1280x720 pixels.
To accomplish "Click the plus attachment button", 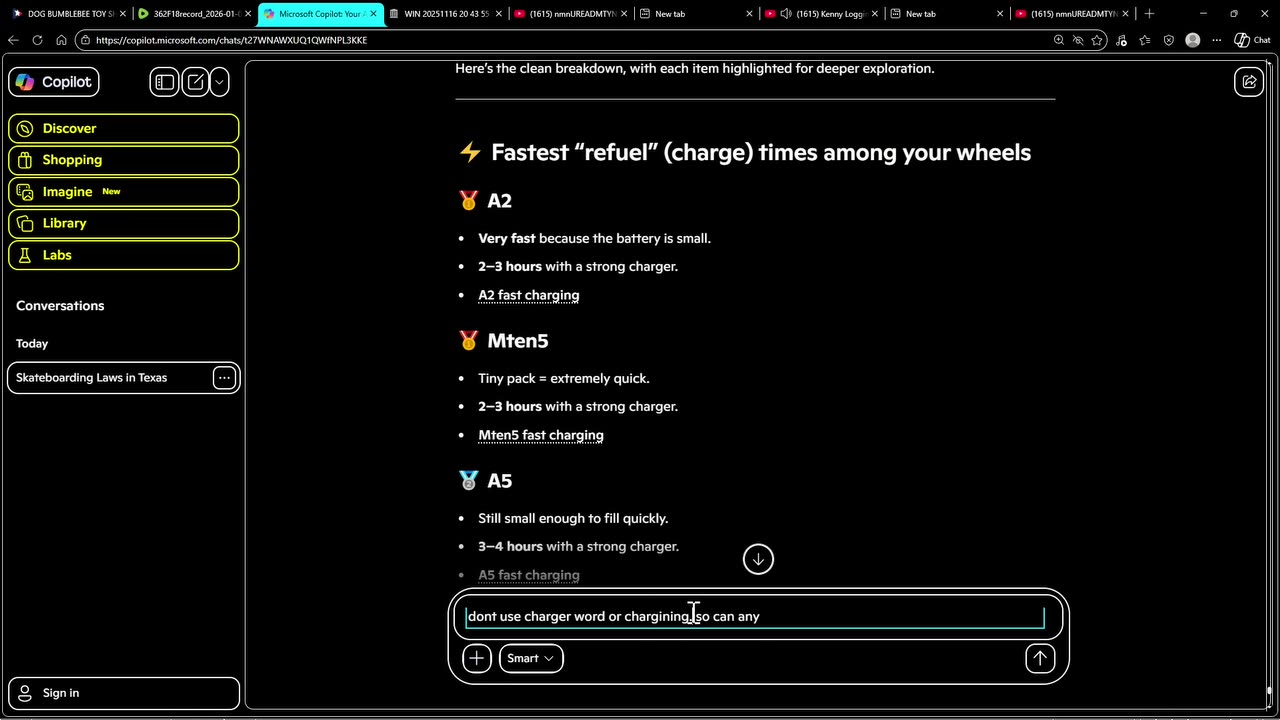I will click(x=477, y=658).
